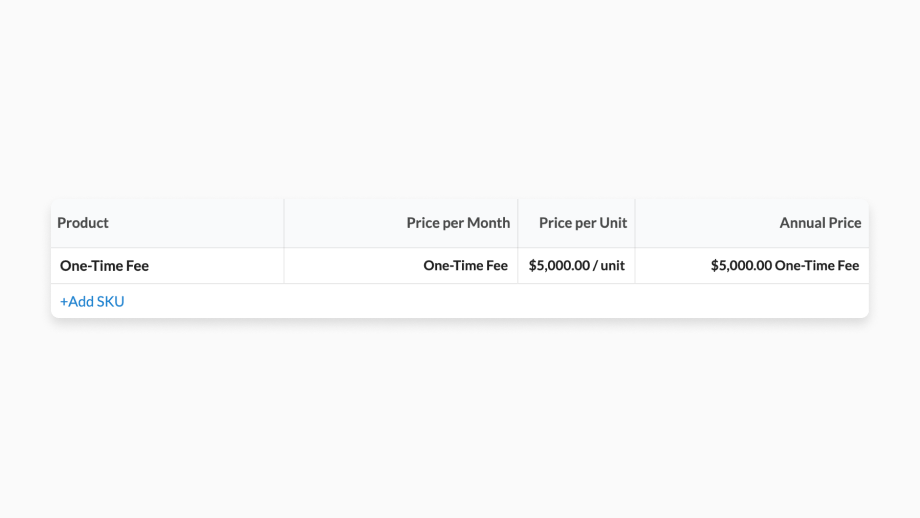This screenshot has height=518, width=920.
Task: Click divider between Price per Month and Price per Unit
Action: 518,223
